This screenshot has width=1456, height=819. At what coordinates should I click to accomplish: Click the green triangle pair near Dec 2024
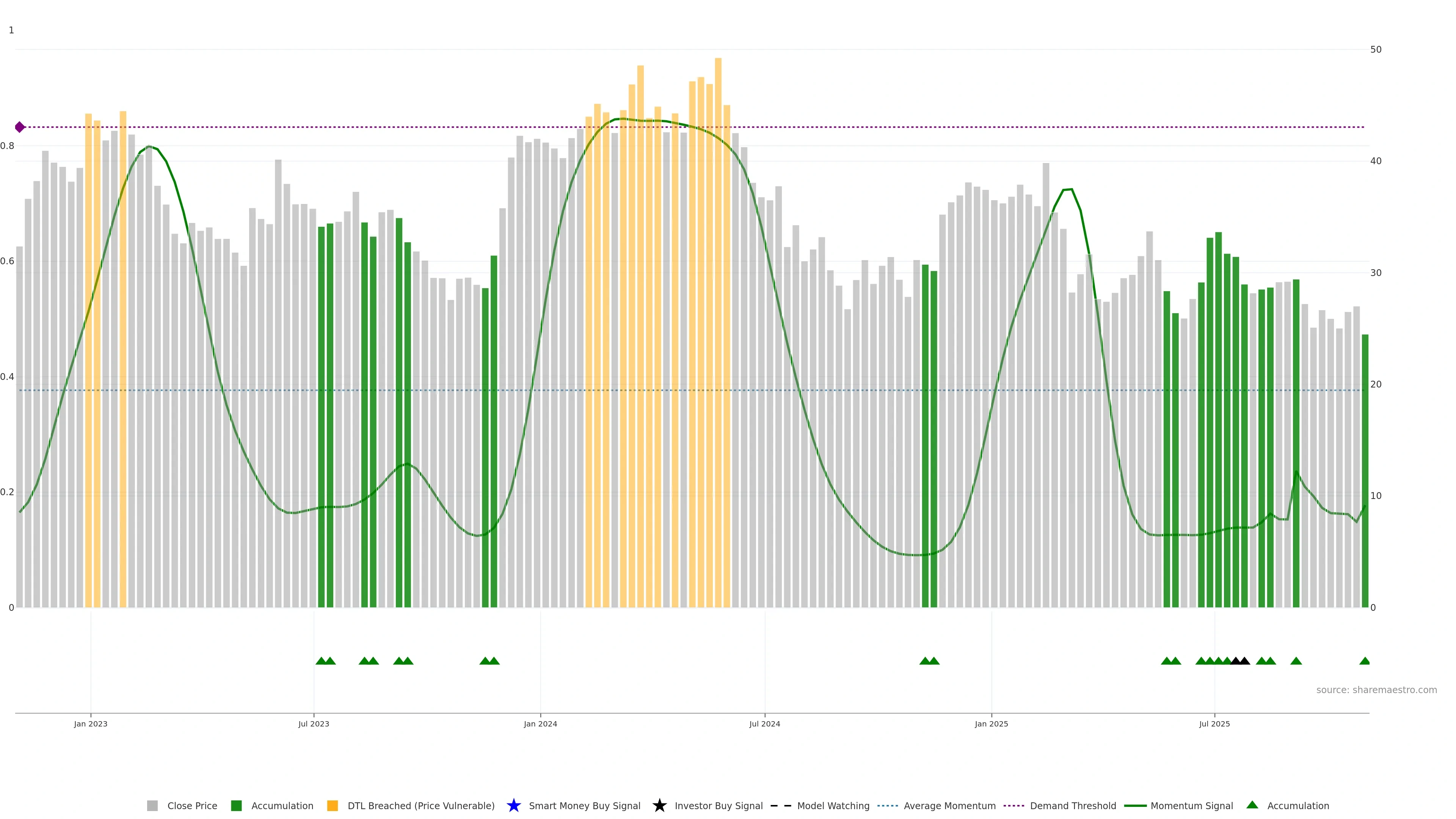click(x=929, y=661)
